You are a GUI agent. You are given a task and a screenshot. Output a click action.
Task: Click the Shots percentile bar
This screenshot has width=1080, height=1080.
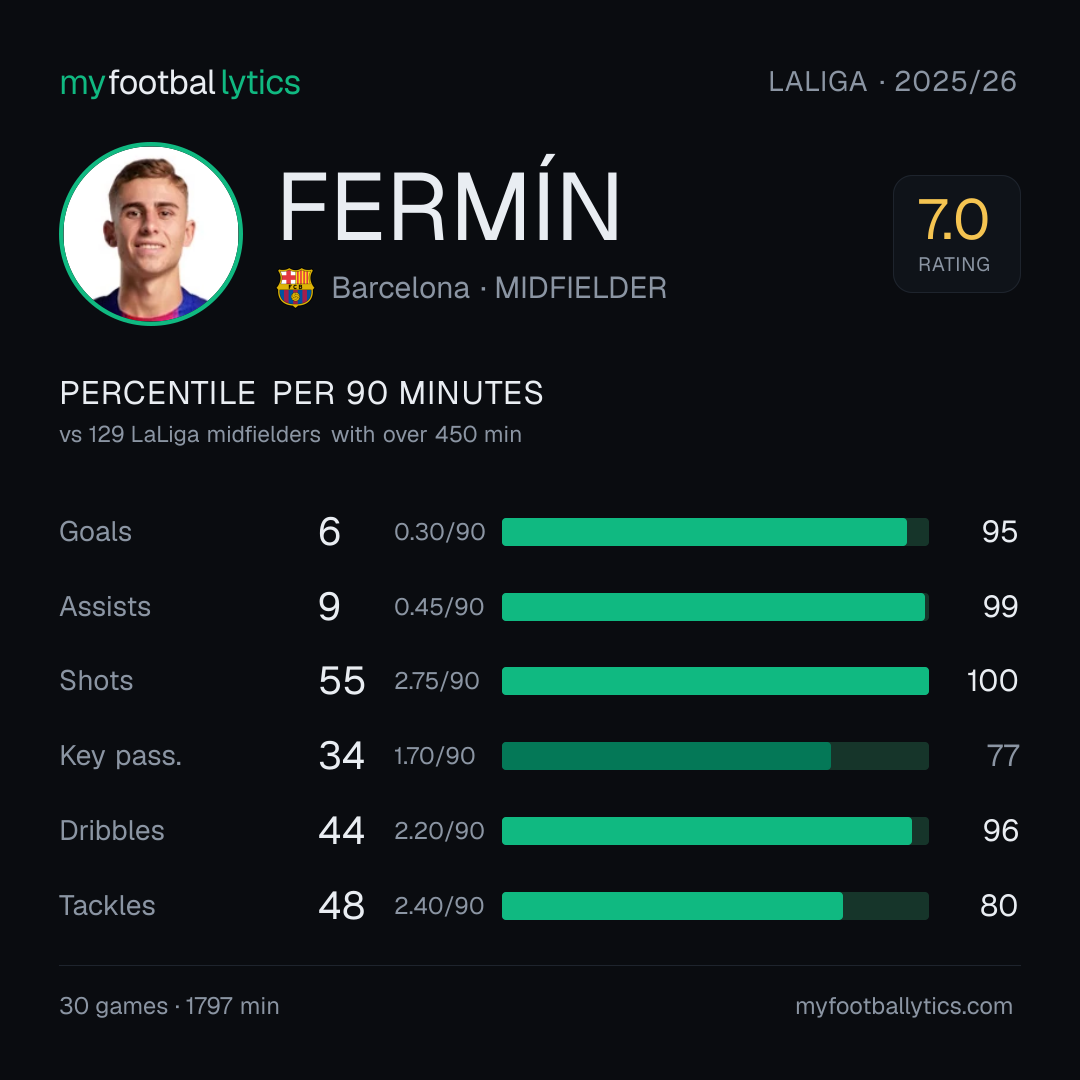click(x=715, y=681)
